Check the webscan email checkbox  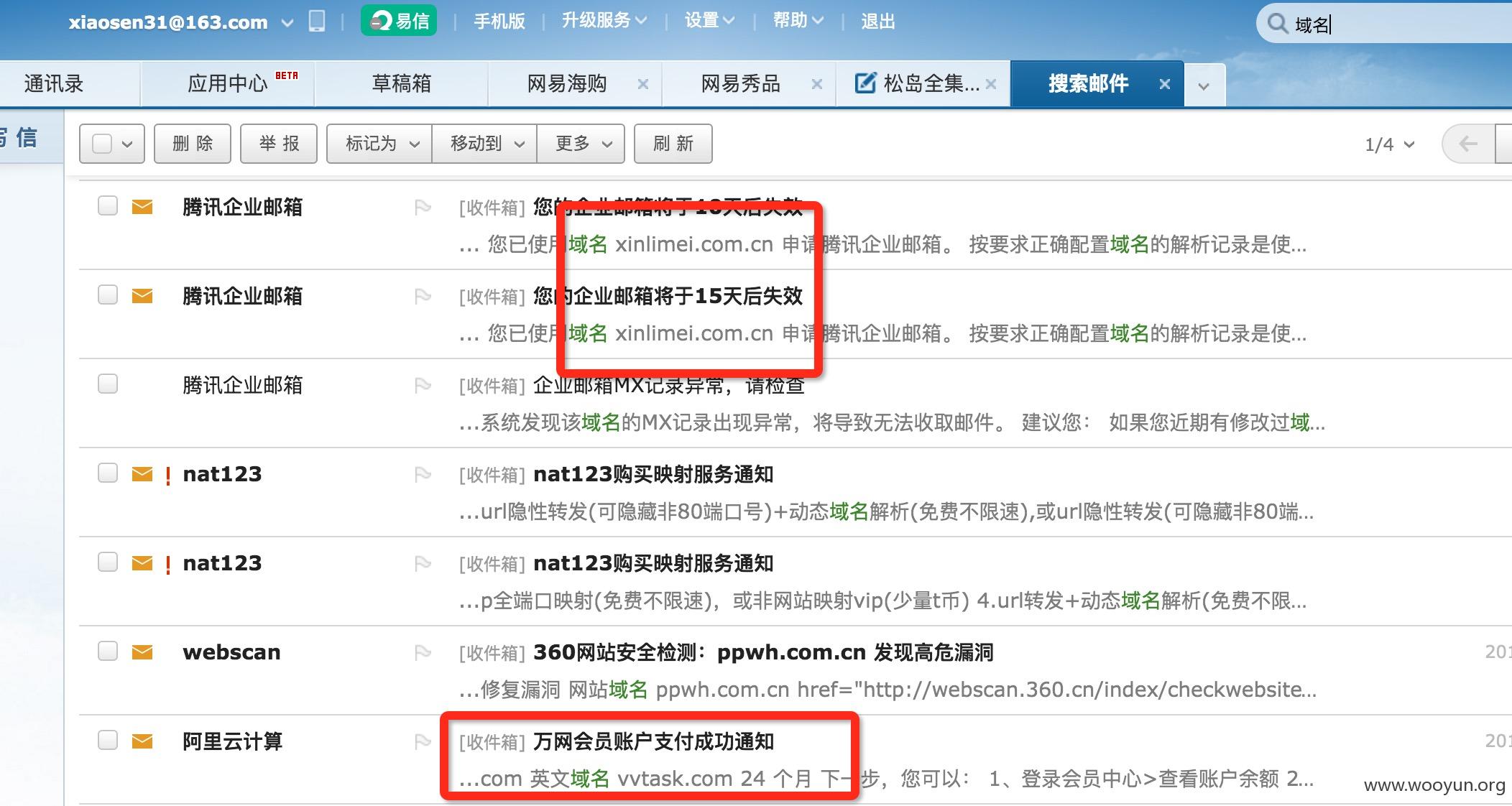point(108,651)
